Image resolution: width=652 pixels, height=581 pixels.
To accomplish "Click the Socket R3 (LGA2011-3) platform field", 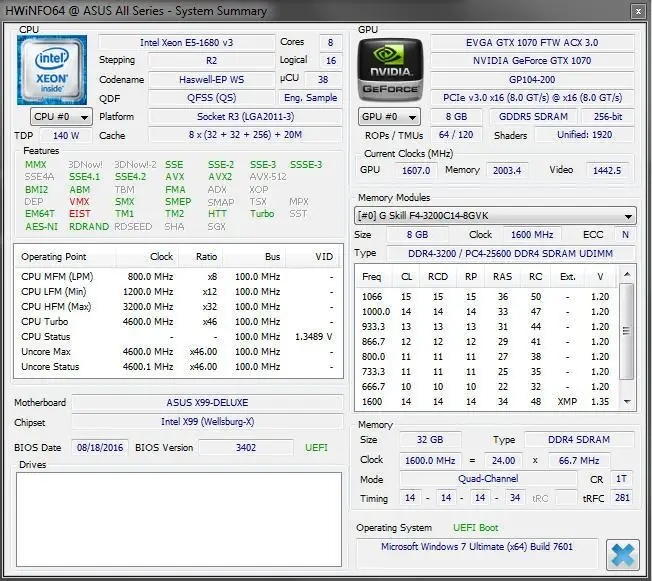I will [245, 116].
